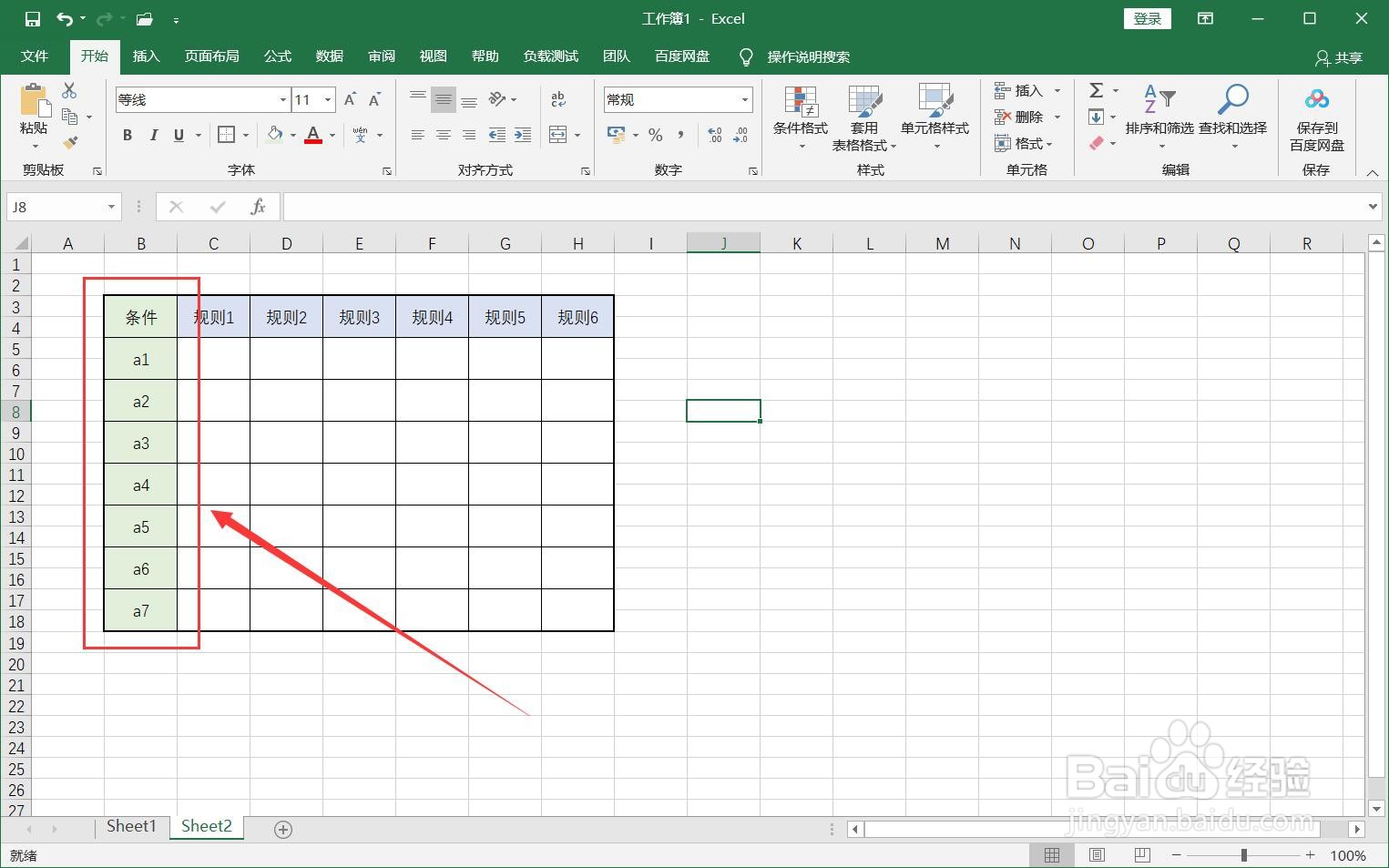1389x868 pixels.
Task: Click the 登录 sign-in button
Action: coord(1147,19)
